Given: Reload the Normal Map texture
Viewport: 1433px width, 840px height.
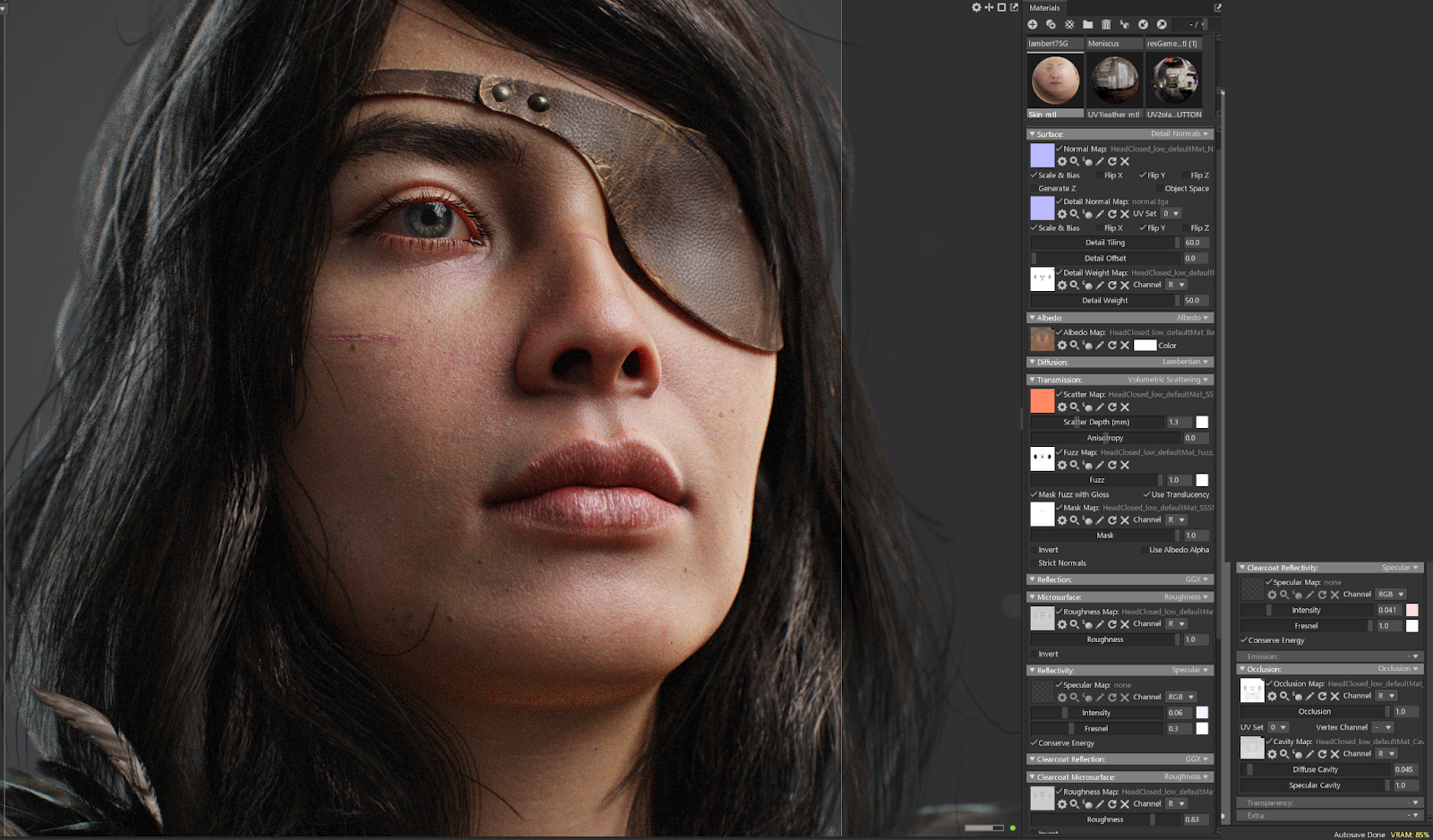Looking at the screenshot, I should click(x=1112, y=162).
